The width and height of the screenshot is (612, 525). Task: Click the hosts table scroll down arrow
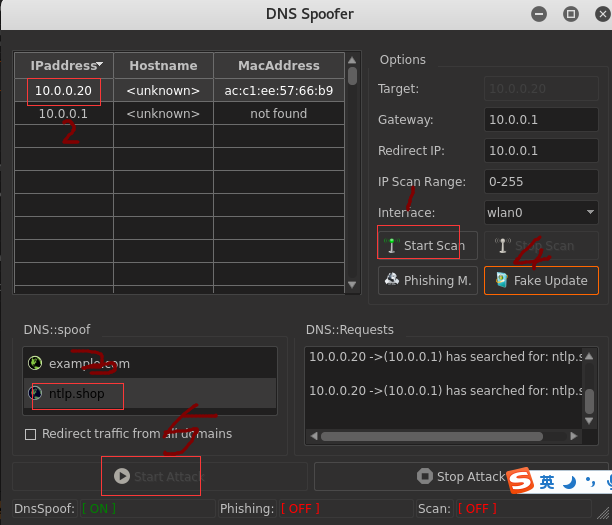tap(351, 285)
